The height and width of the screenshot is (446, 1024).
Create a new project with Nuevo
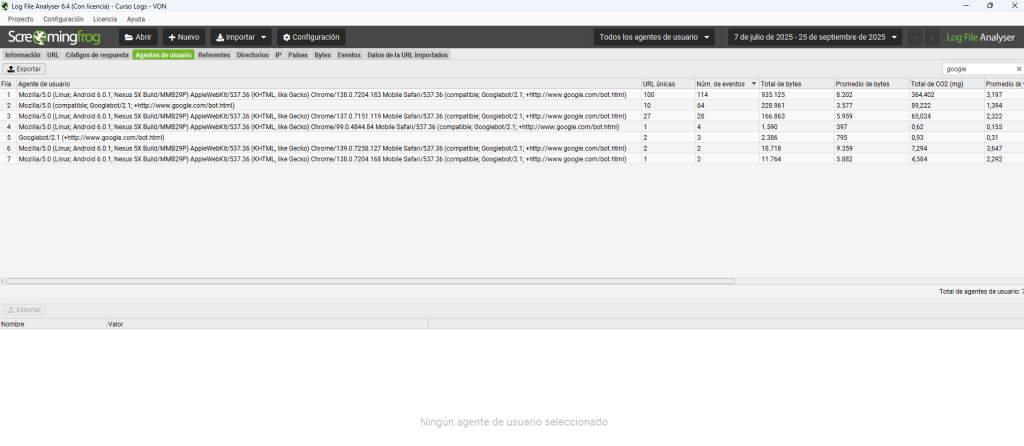182,37
